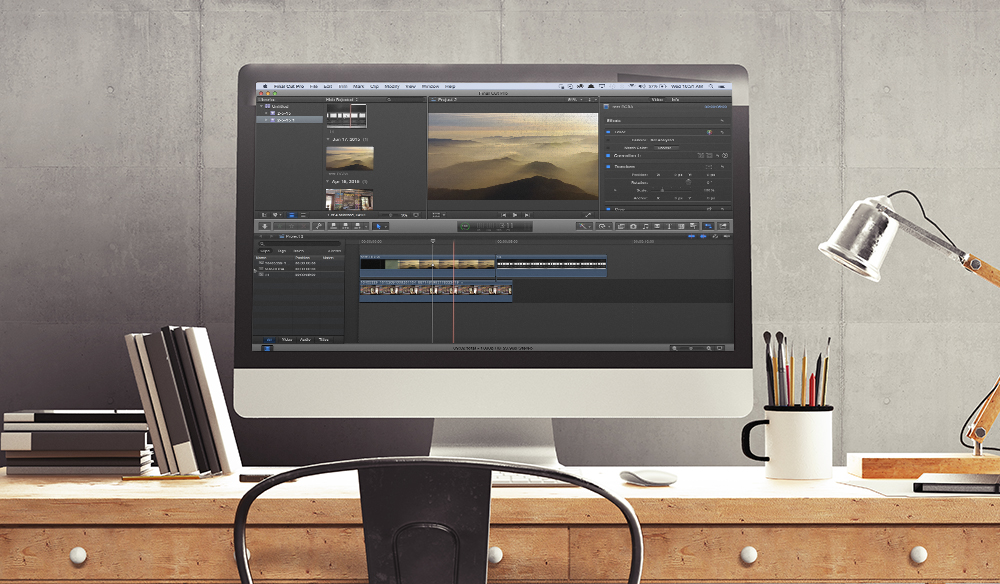Viewport: 1000px width, 584px height.
Task: Switch to the Info tab in the inspector
Action: [x=674, y=99]
